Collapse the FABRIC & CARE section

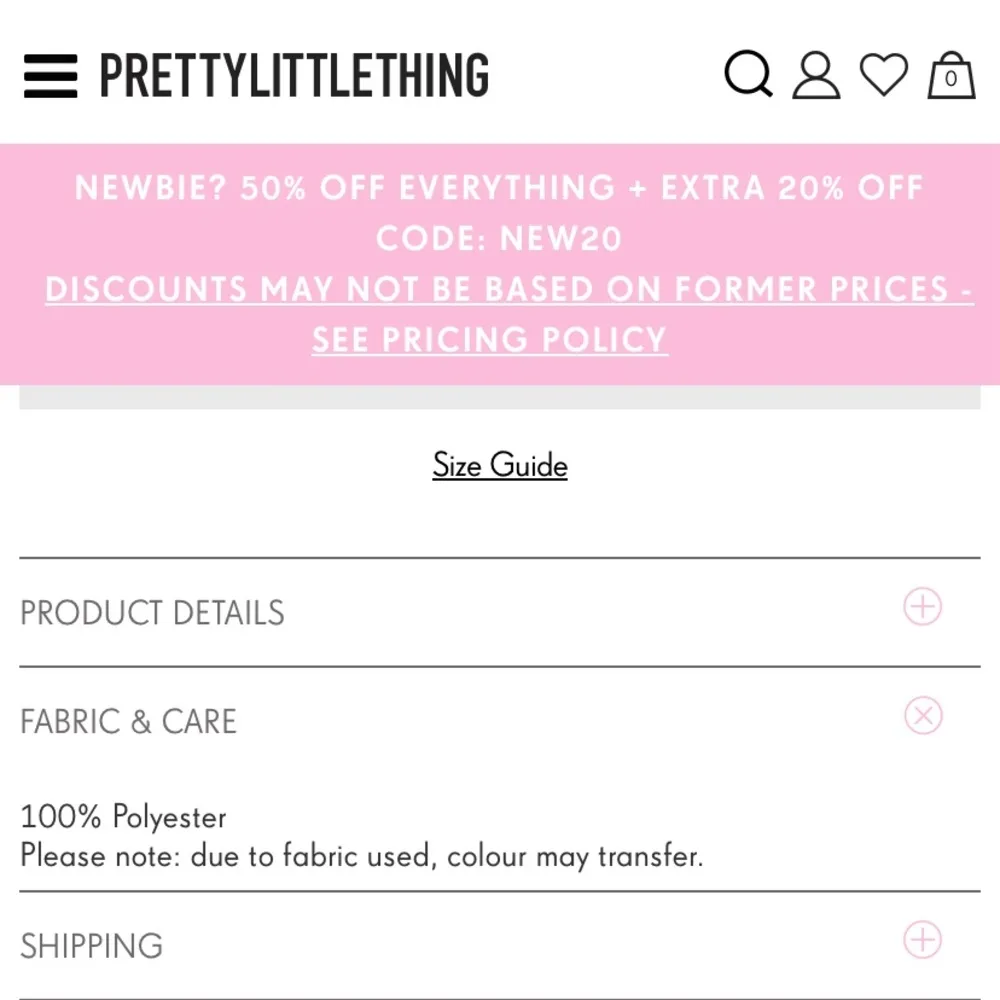(128, 721)
